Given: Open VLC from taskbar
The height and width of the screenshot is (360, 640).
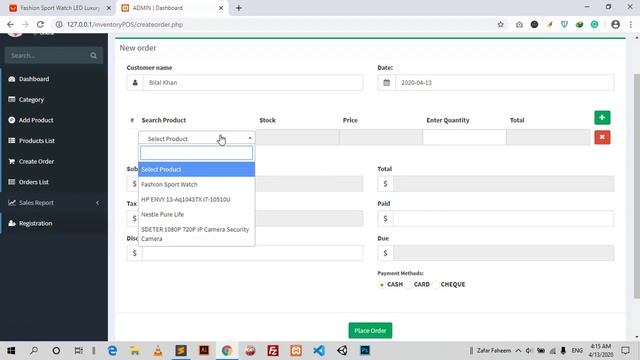Looking at the screenshot, I should (158, 351).
